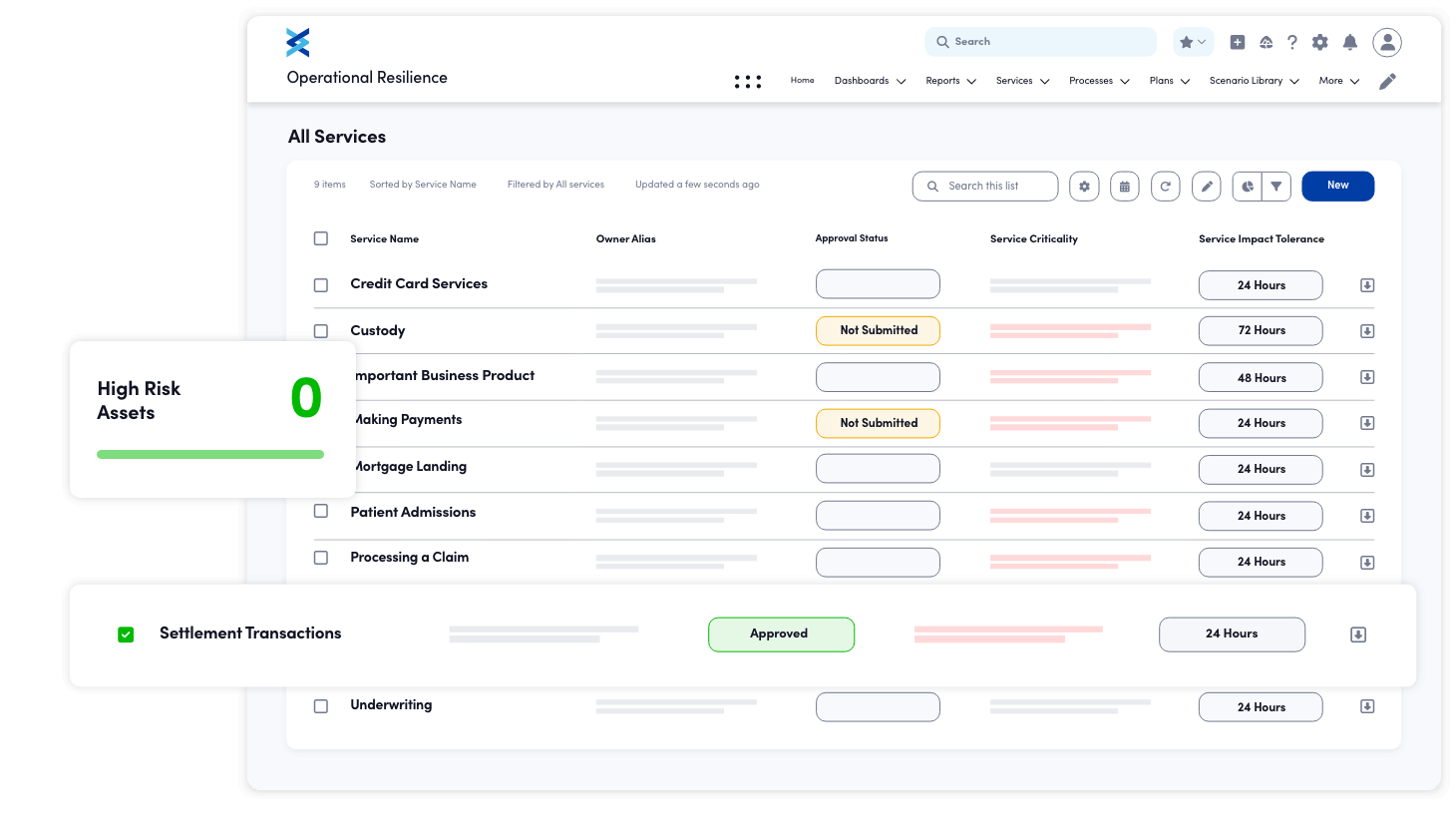
Task: Go to the Home tab
Action: [x=803, y=81]
